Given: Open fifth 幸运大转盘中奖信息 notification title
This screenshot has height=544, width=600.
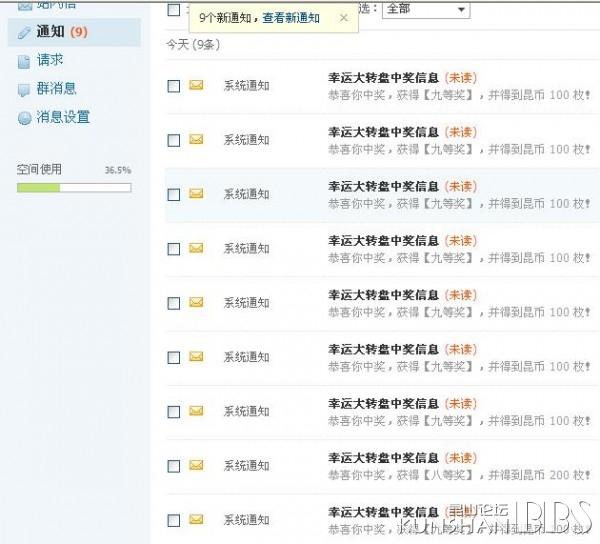Looking at the screenshot, I should click(x=383, y=295).
